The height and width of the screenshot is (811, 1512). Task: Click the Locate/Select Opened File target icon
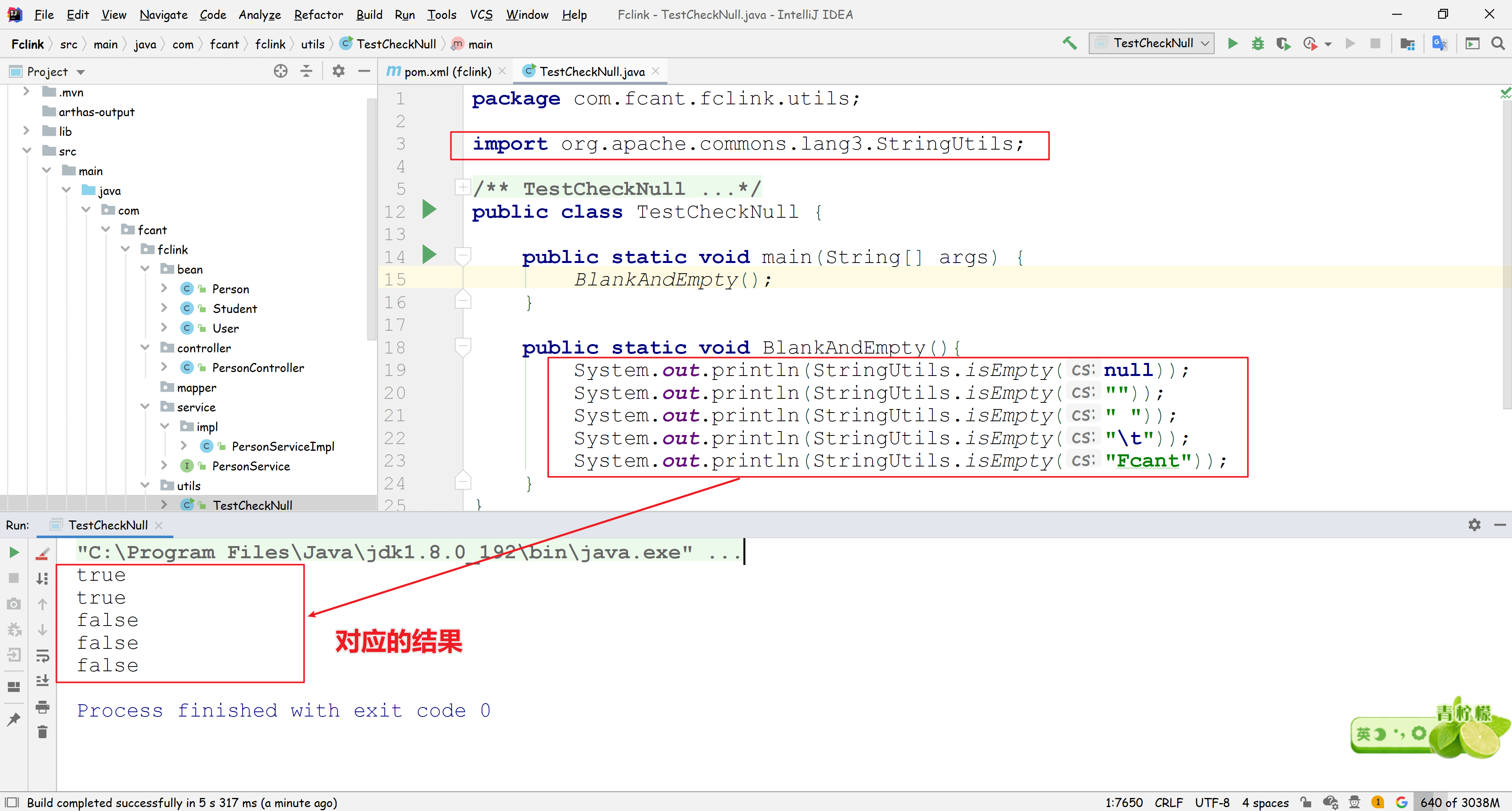[281, 71]
